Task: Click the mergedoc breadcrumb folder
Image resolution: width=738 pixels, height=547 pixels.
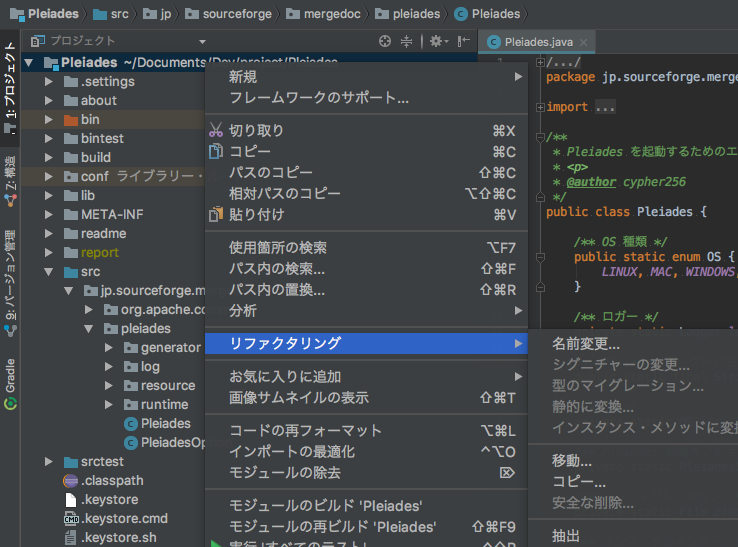Action: coord(323,14)
